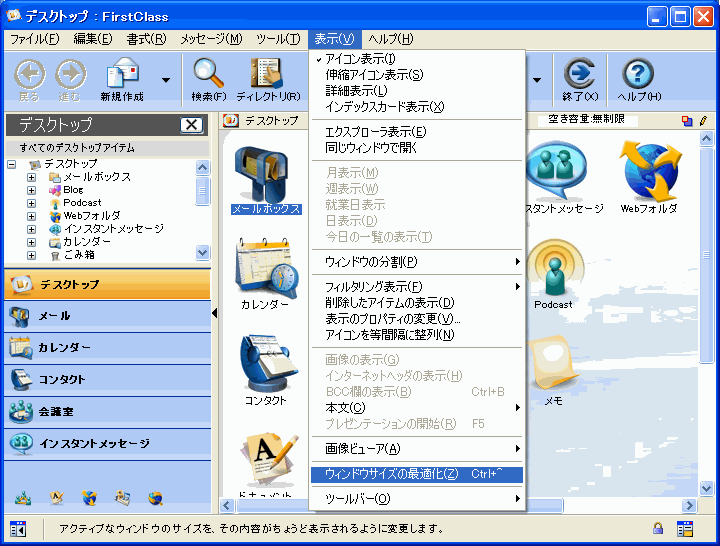The width and height of the screenshot is (720, 546).
Task: Close the デスクトップ side pane with X
Action: pyautogui.click(x=191, y=125)
